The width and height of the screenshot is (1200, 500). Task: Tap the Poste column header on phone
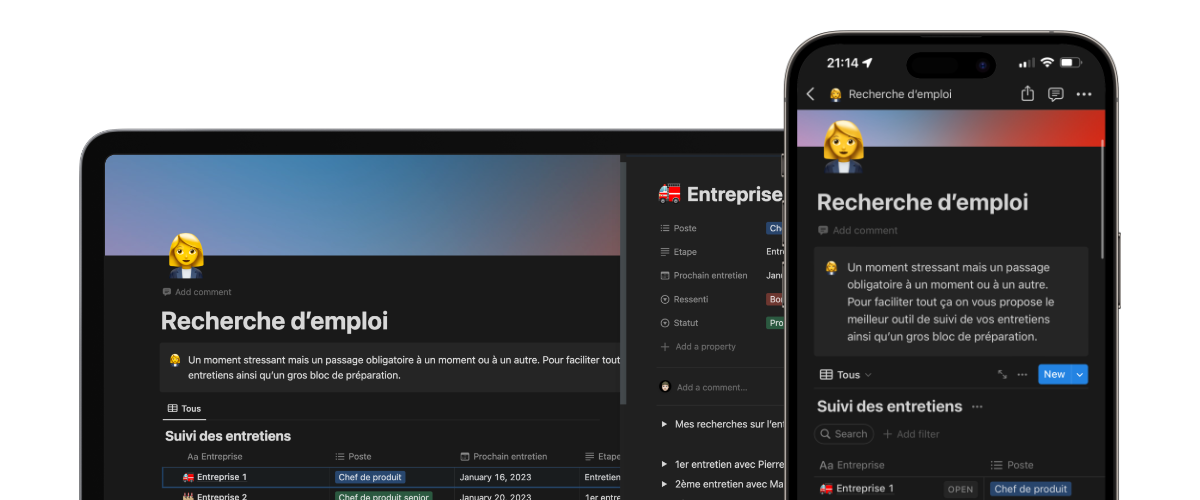(1012, 465)
